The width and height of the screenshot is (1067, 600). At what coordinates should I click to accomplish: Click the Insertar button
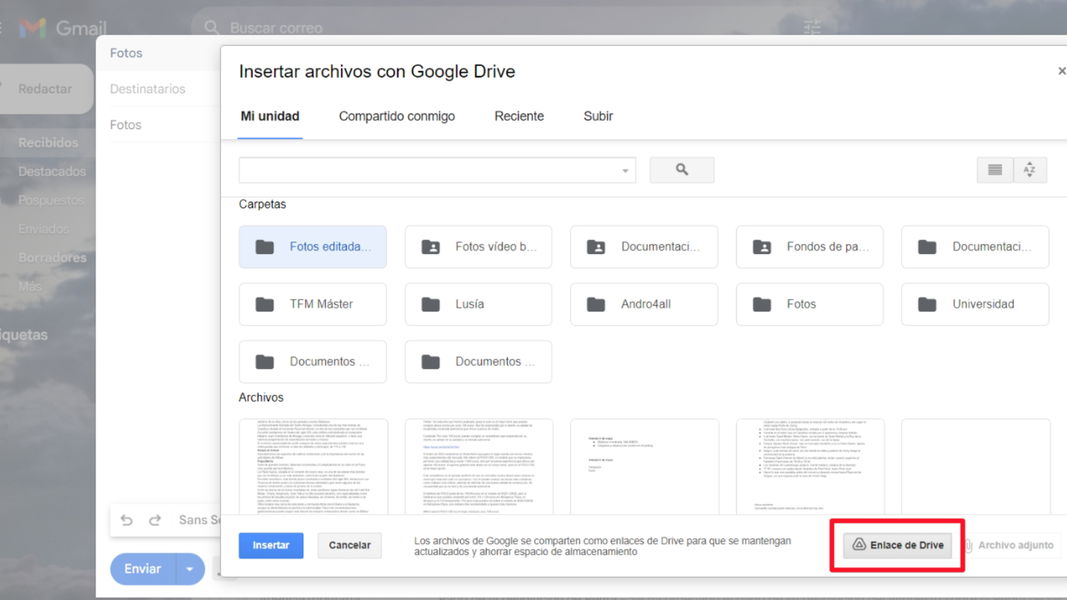(271, 546)
